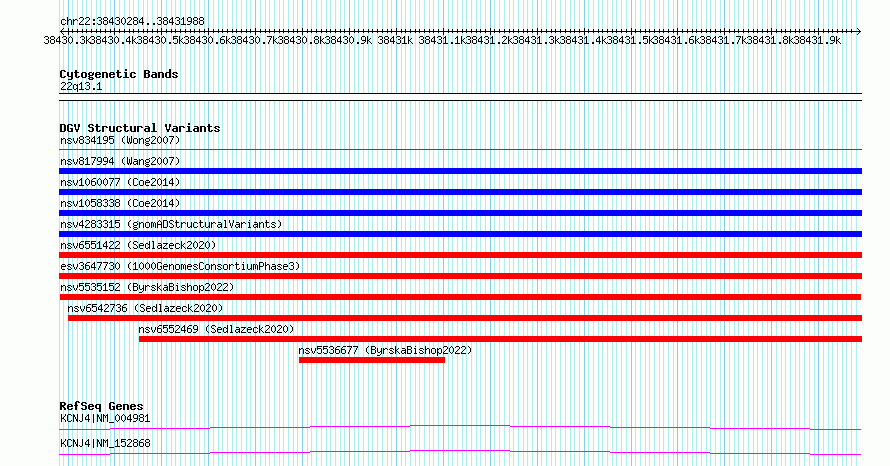Select the red bar under nsv6551422
The width and height of the screenshot is (890, 466).
[460, 255]
